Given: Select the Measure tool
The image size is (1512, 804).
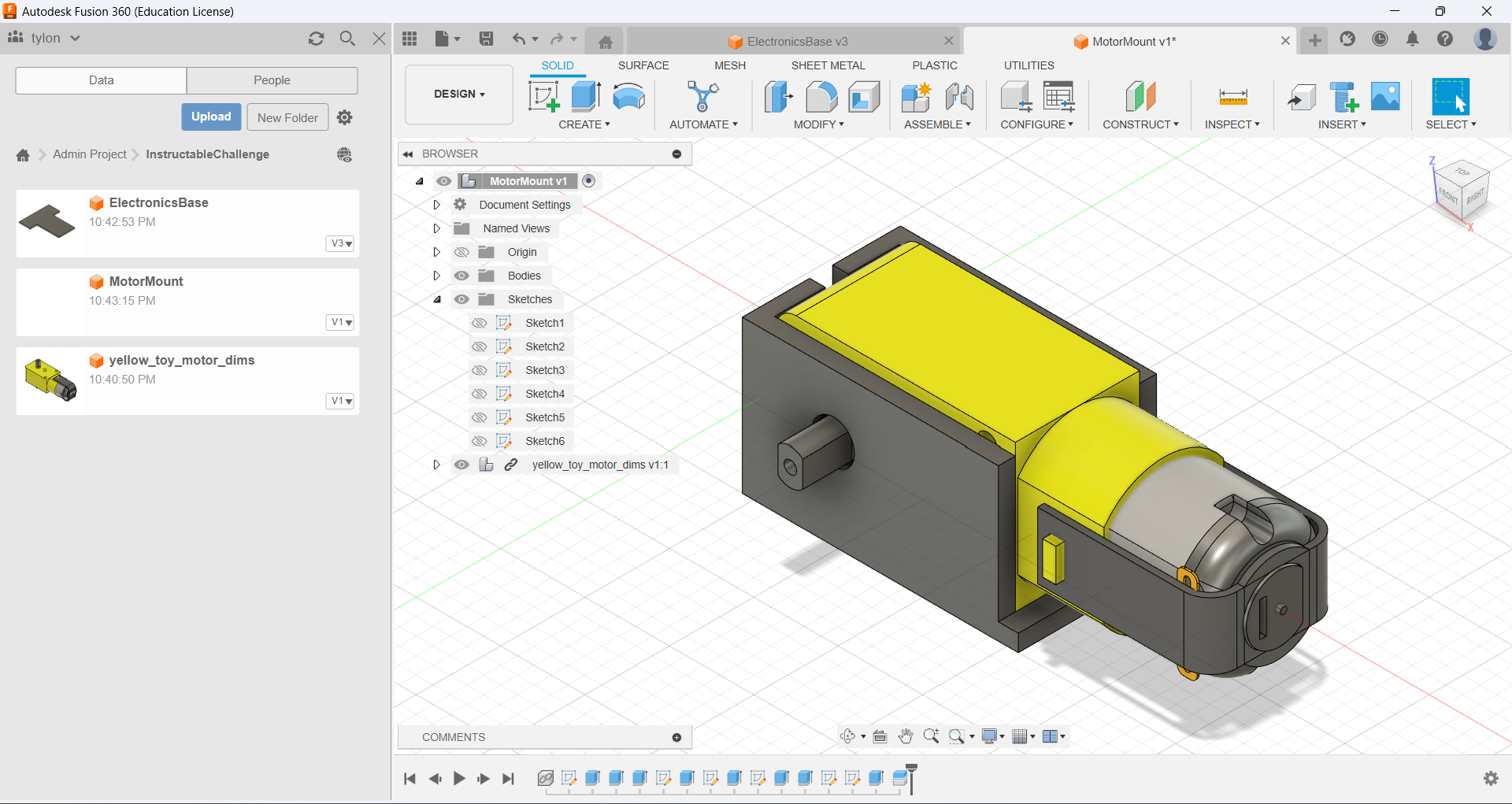Looking at the screenshot, I should click(1232, 97).
